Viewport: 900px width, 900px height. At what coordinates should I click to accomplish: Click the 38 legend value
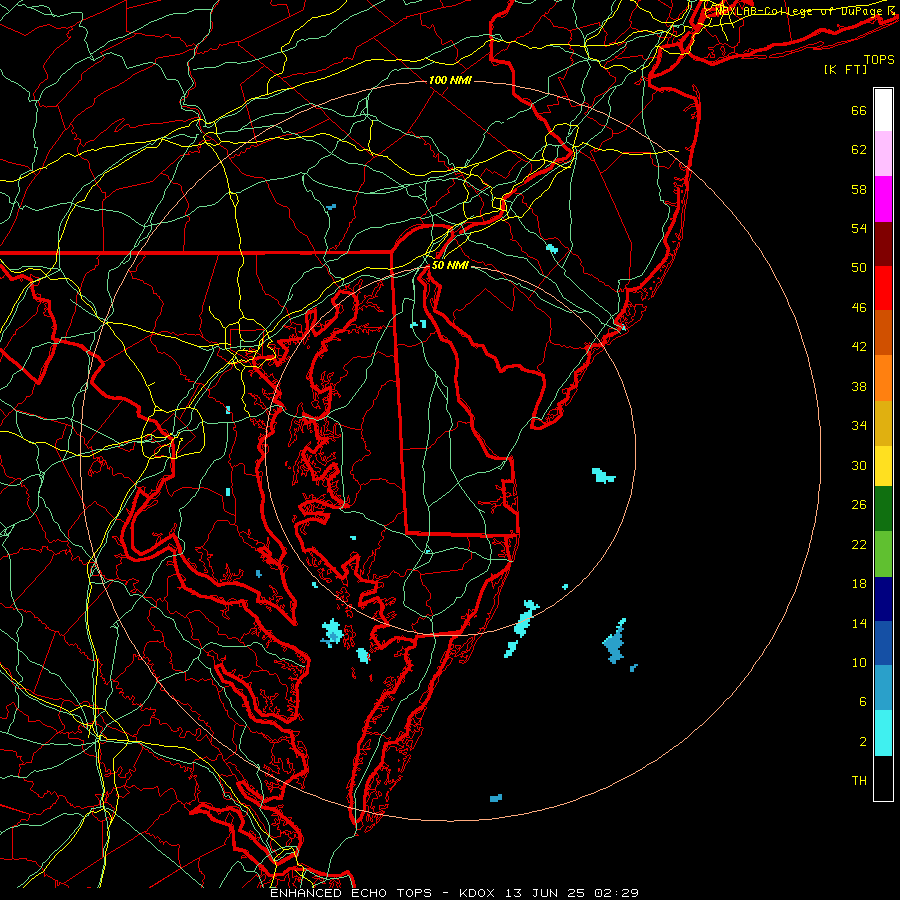[x=859, y=386]
